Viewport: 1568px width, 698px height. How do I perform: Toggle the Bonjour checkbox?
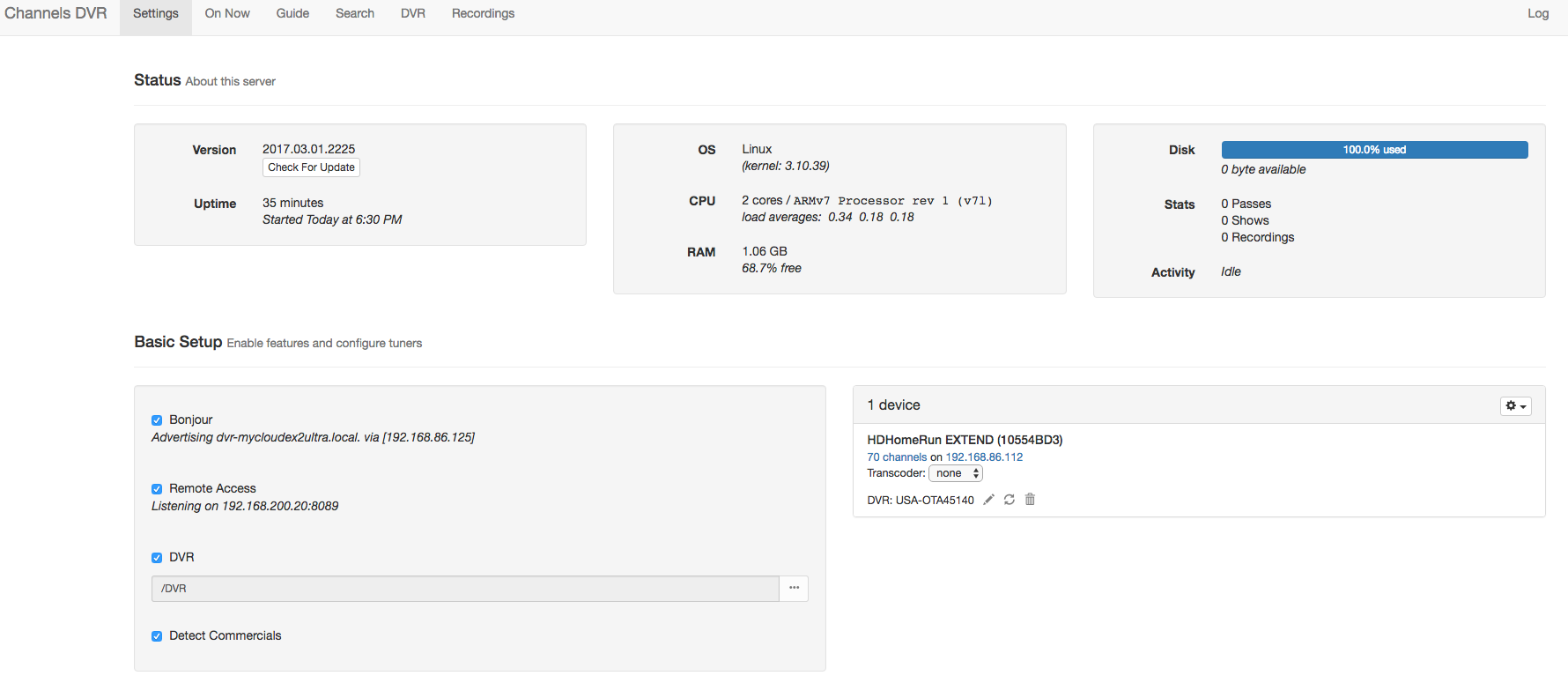click(x=157, y=420)
